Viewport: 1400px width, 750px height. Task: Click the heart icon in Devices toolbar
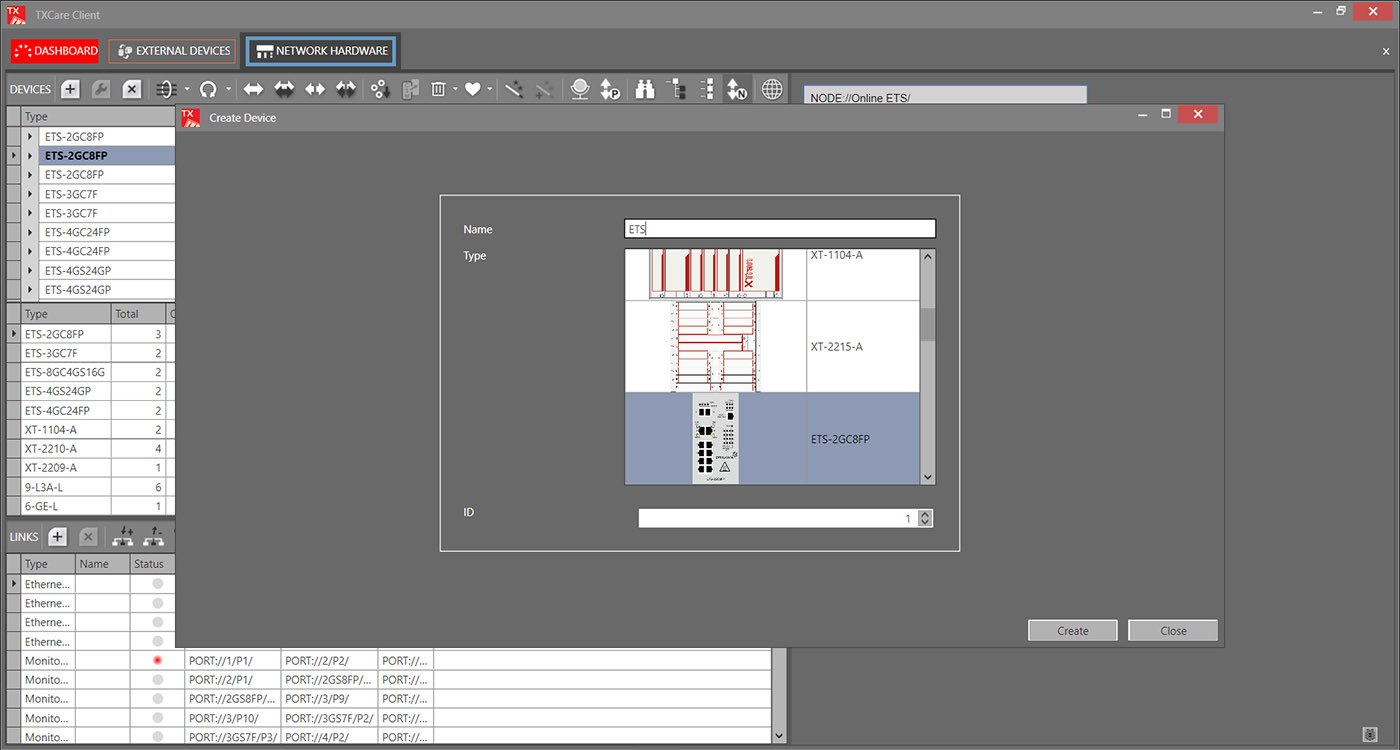click(x=474, y=89)
